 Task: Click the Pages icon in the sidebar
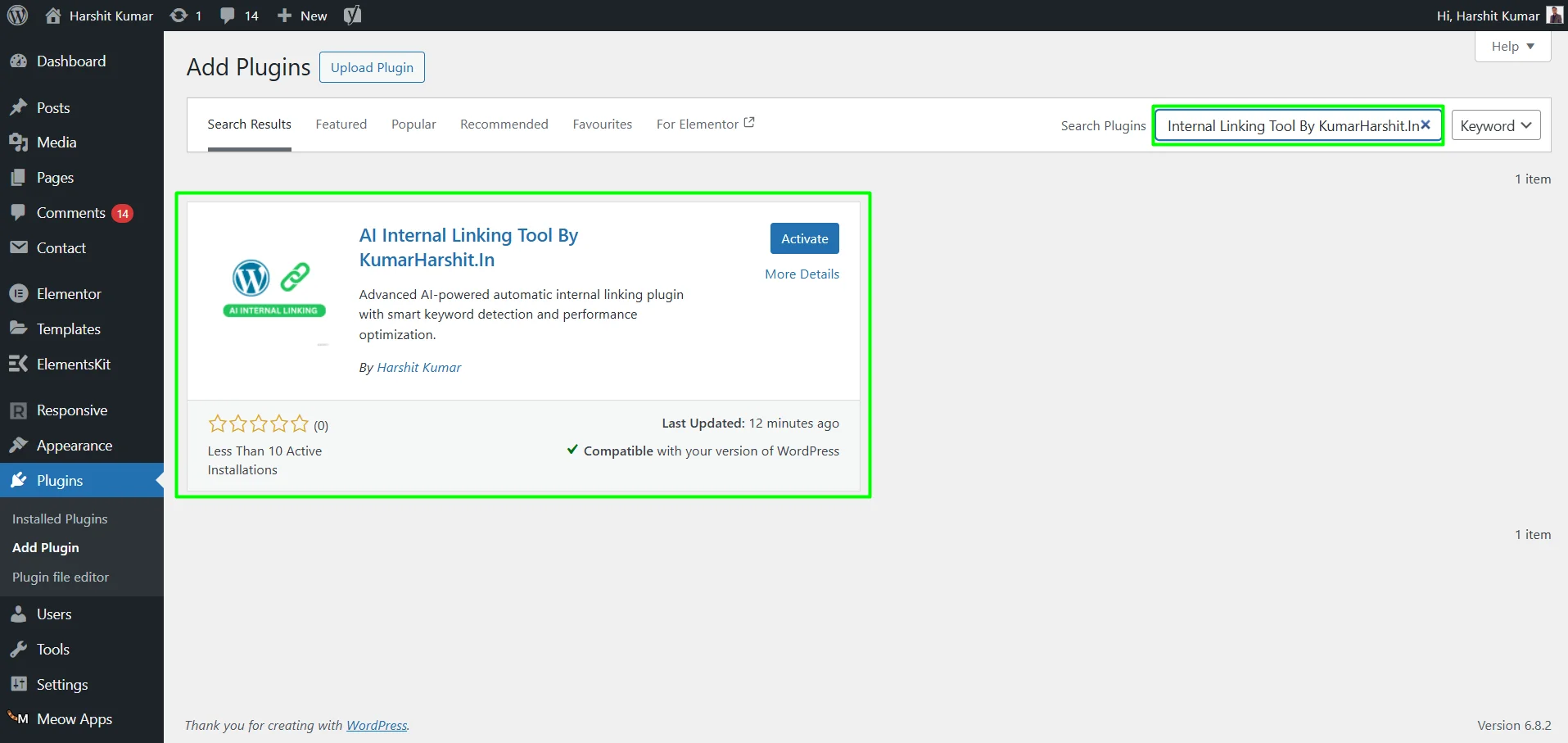pos(18,178)
